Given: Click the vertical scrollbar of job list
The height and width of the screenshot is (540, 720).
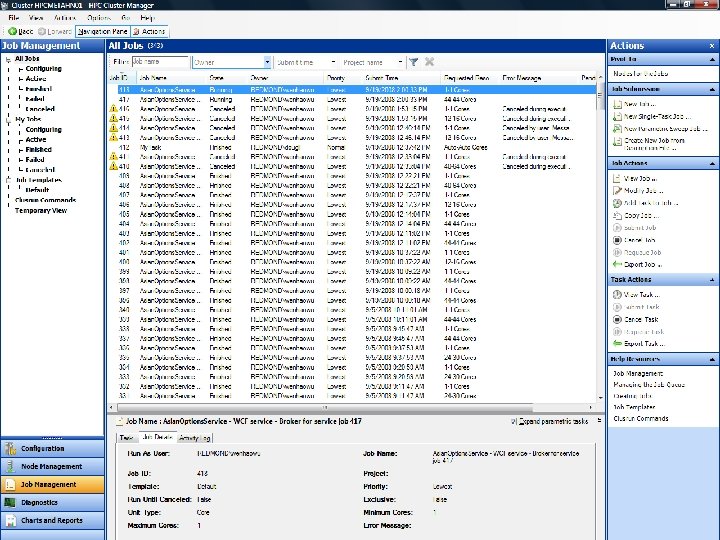Looking at the screenshot, I should click(x=600, y=96).
